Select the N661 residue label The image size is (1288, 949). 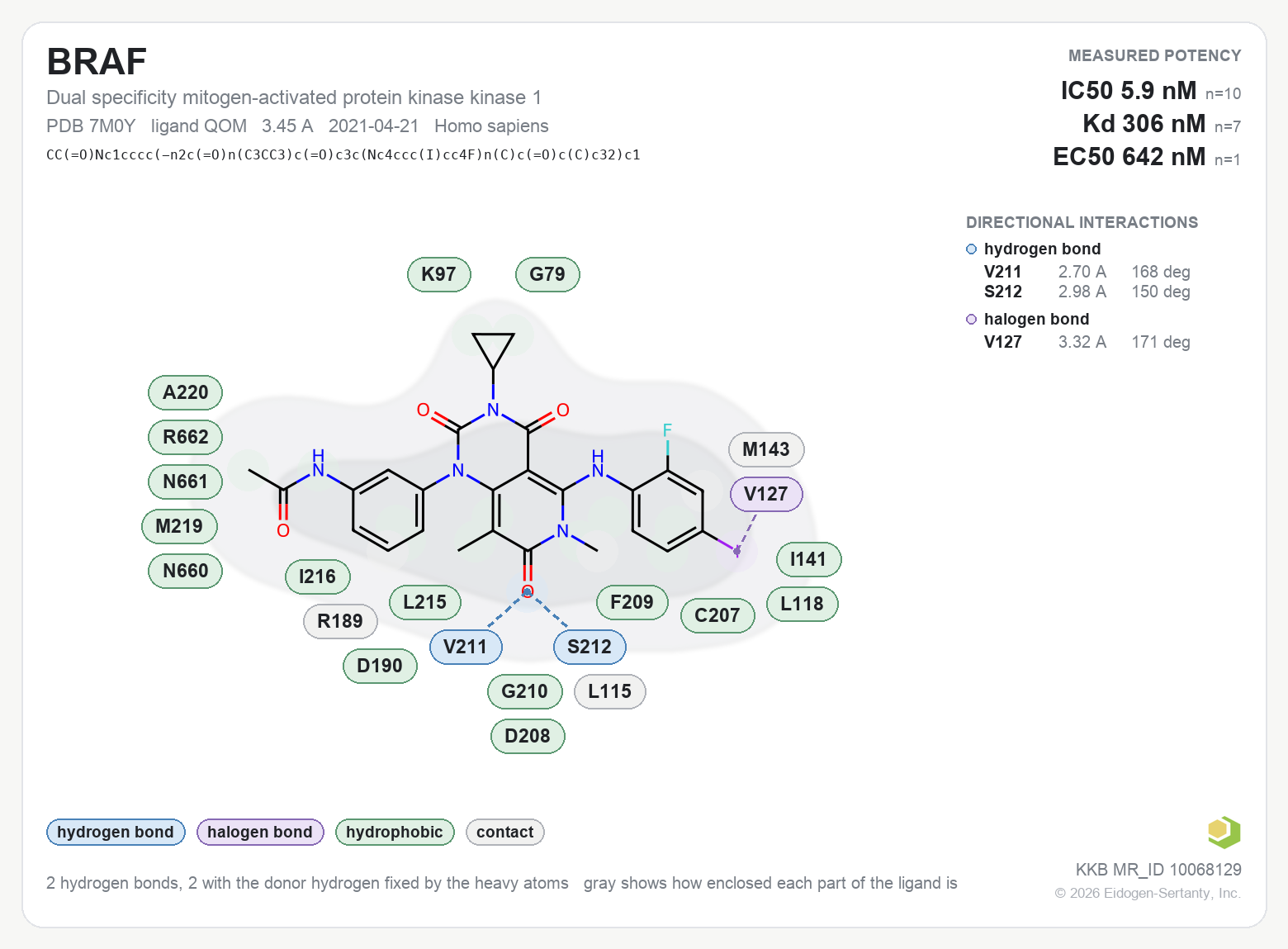[x=186, y=482]
